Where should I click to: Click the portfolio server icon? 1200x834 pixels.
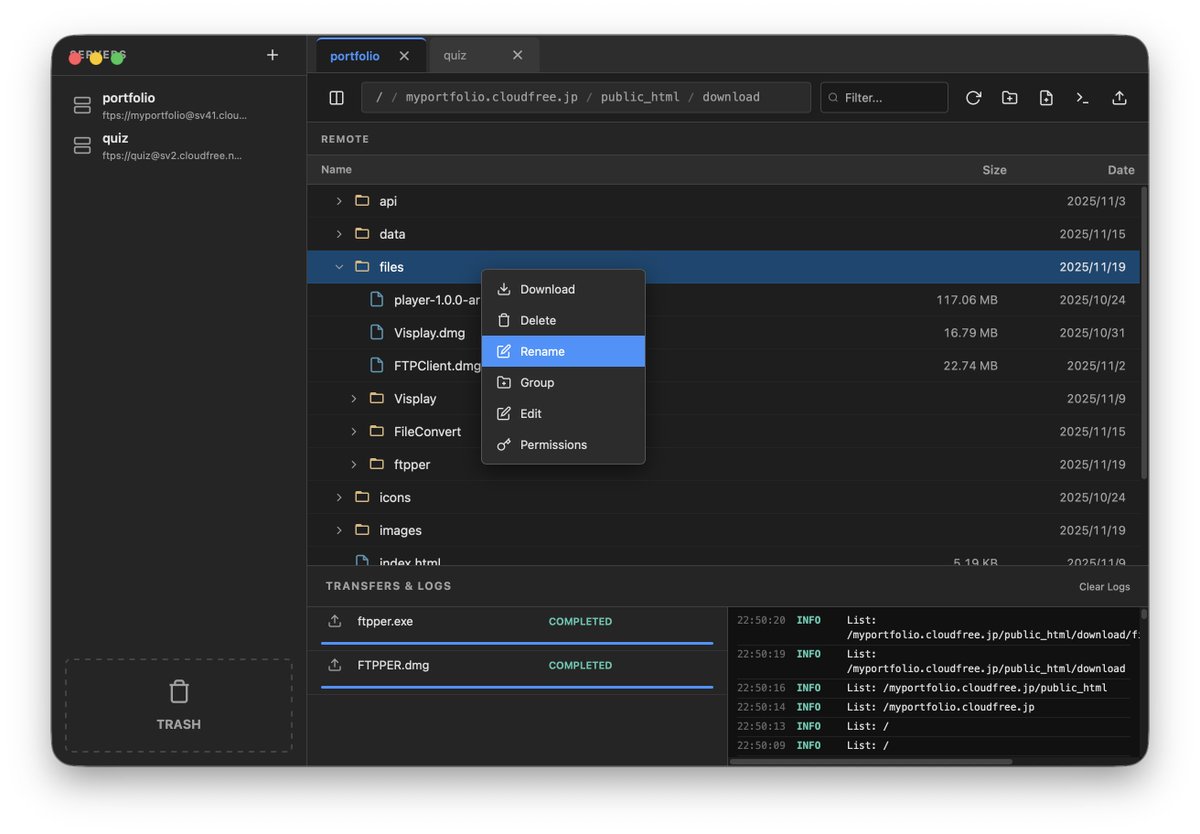(x=82, y=105)
